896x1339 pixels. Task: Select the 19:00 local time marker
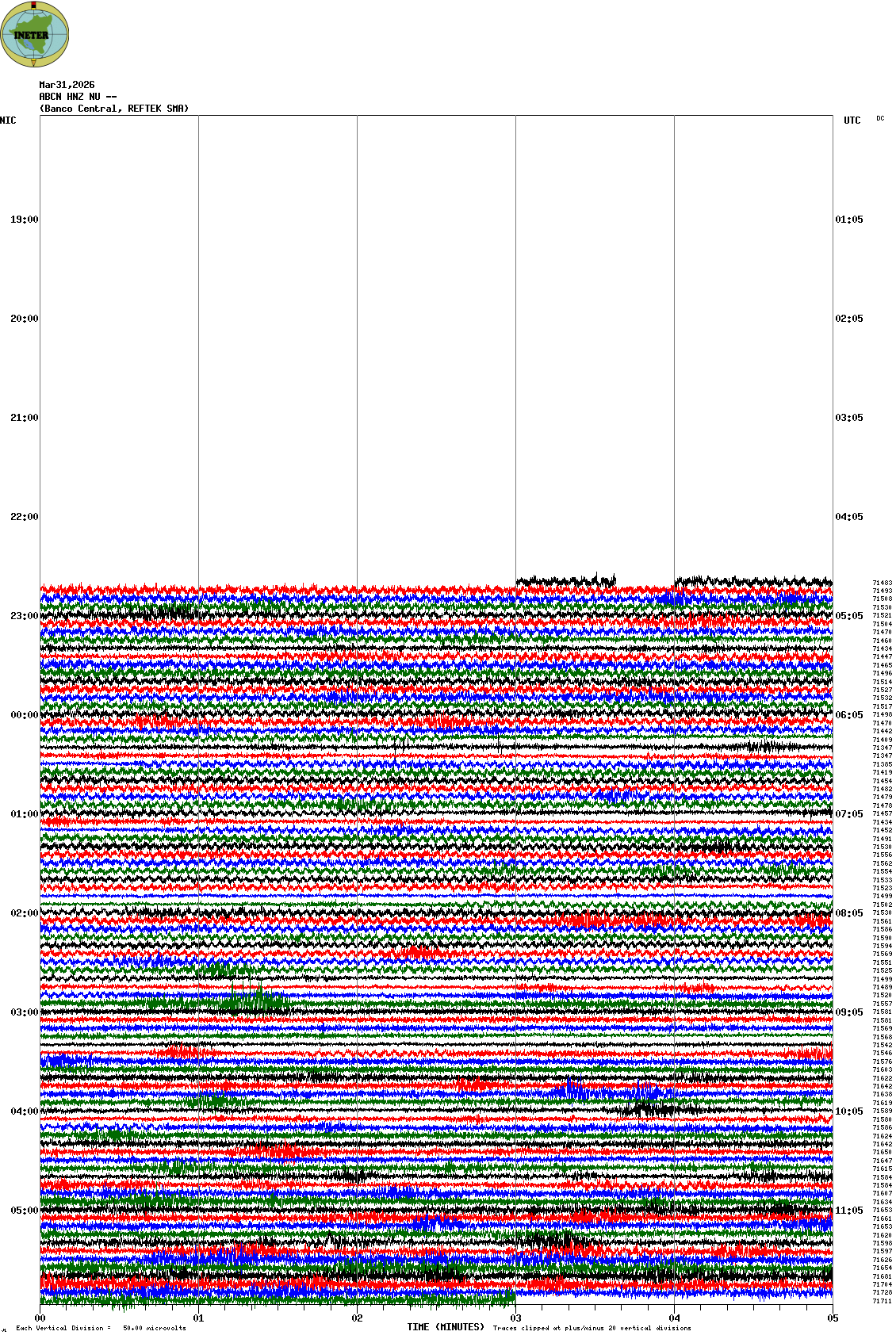(x=24, y=220)
